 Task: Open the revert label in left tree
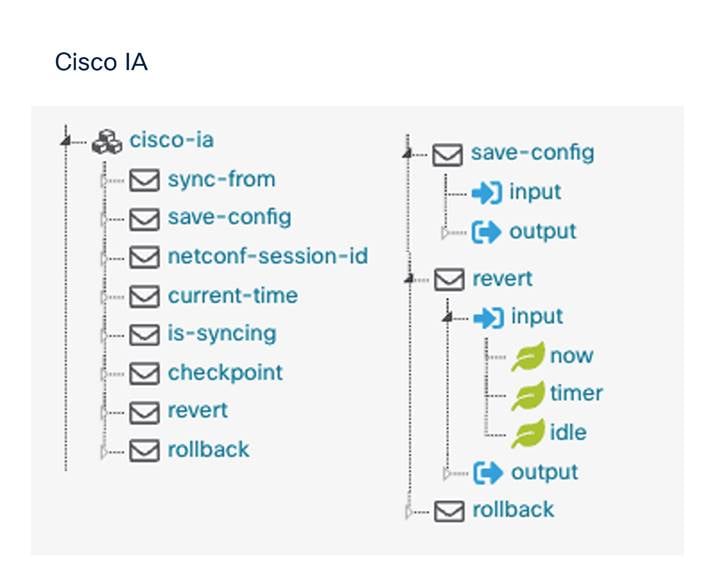point(197,410)
